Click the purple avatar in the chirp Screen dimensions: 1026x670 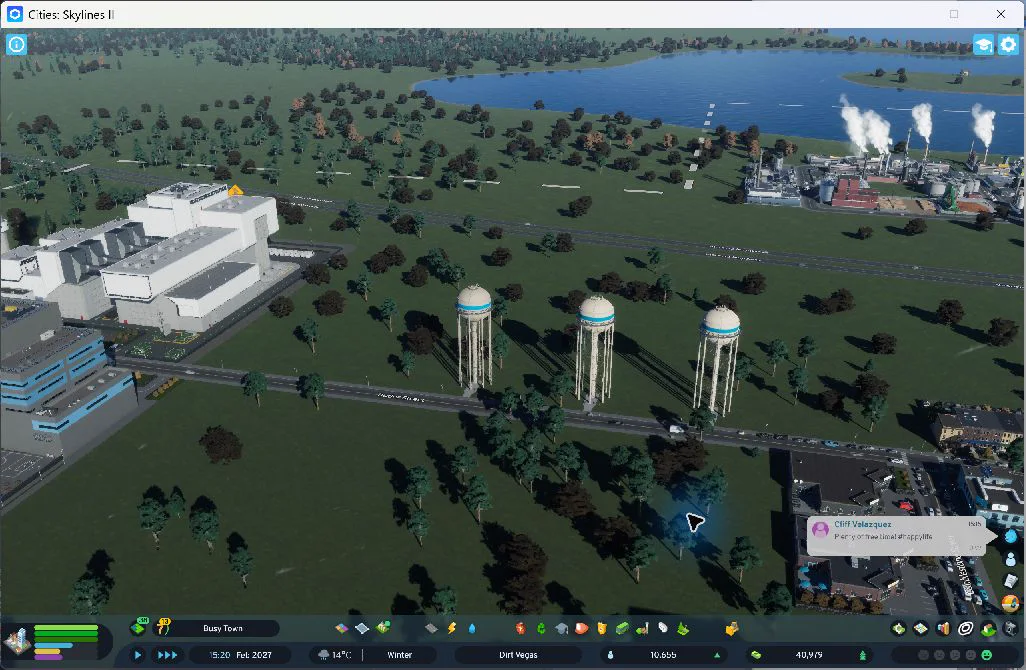pyautogui.click(x=821, y=529)
